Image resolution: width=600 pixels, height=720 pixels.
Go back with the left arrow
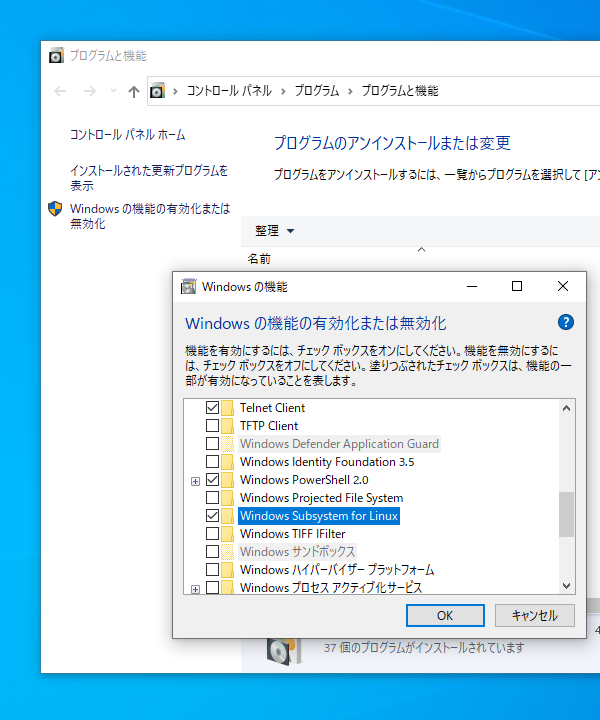tap(60, 91)
